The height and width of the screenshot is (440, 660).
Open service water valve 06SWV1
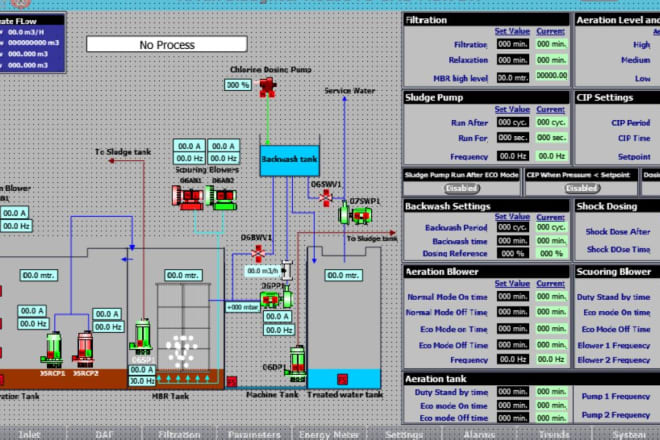(x=325, y=198)
